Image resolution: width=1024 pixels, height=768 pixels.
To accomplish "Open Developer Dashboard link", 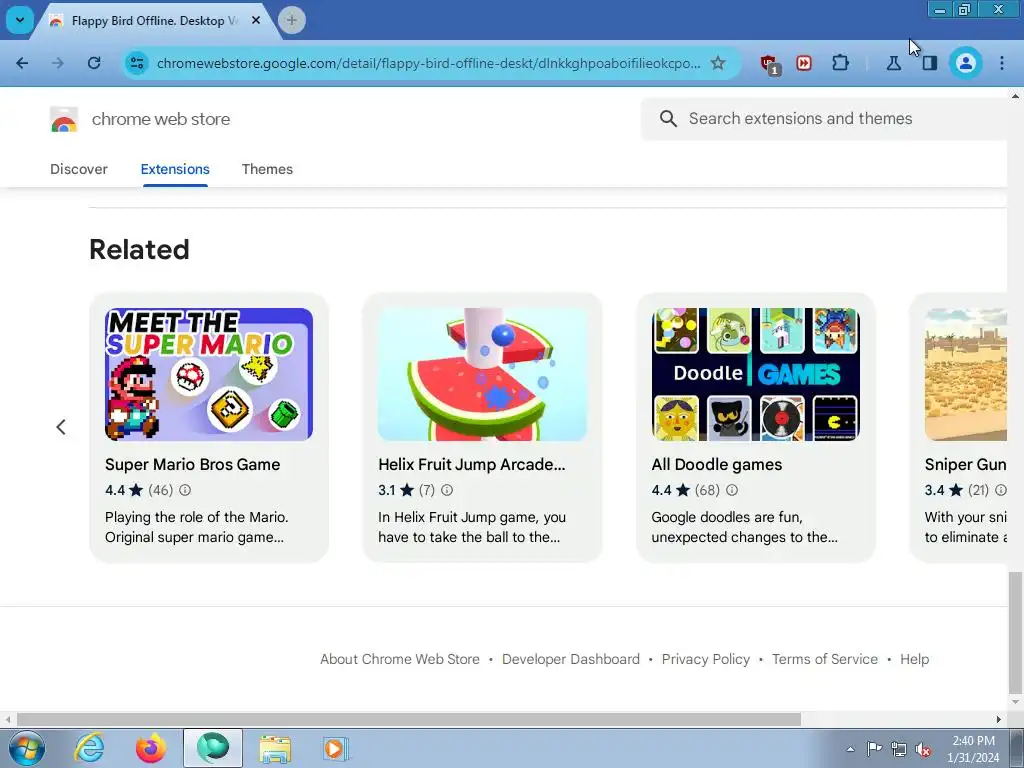I will click(x=571, y=659).
